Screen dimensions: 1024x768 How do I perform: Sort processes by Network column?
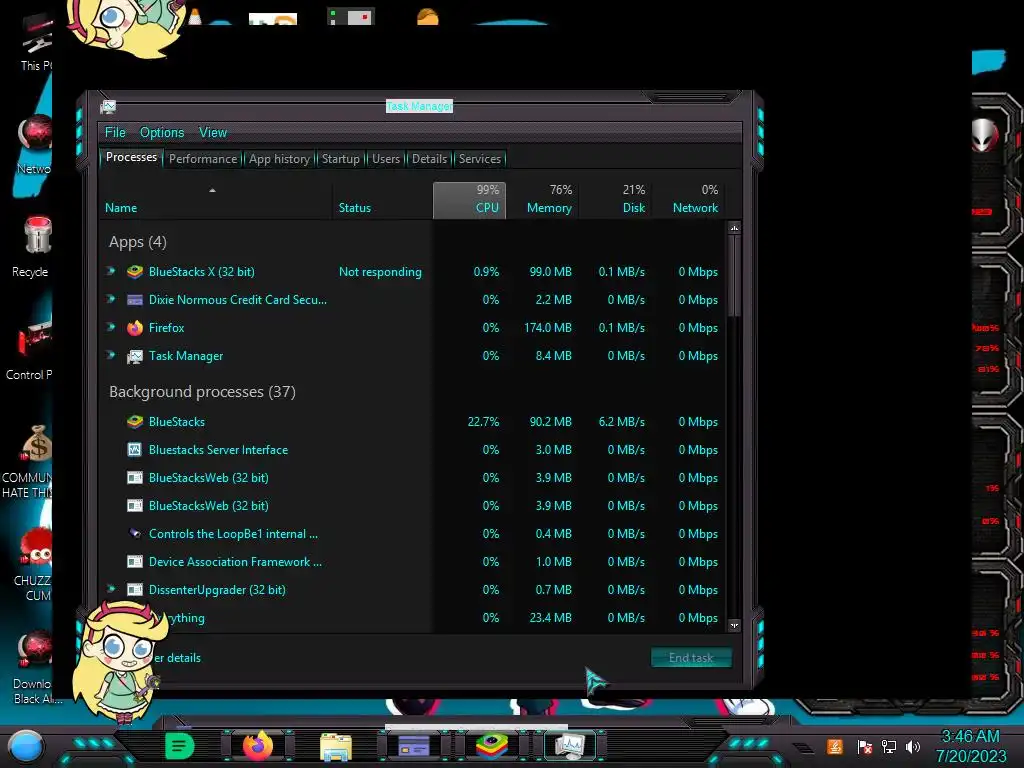coord(690,200)
